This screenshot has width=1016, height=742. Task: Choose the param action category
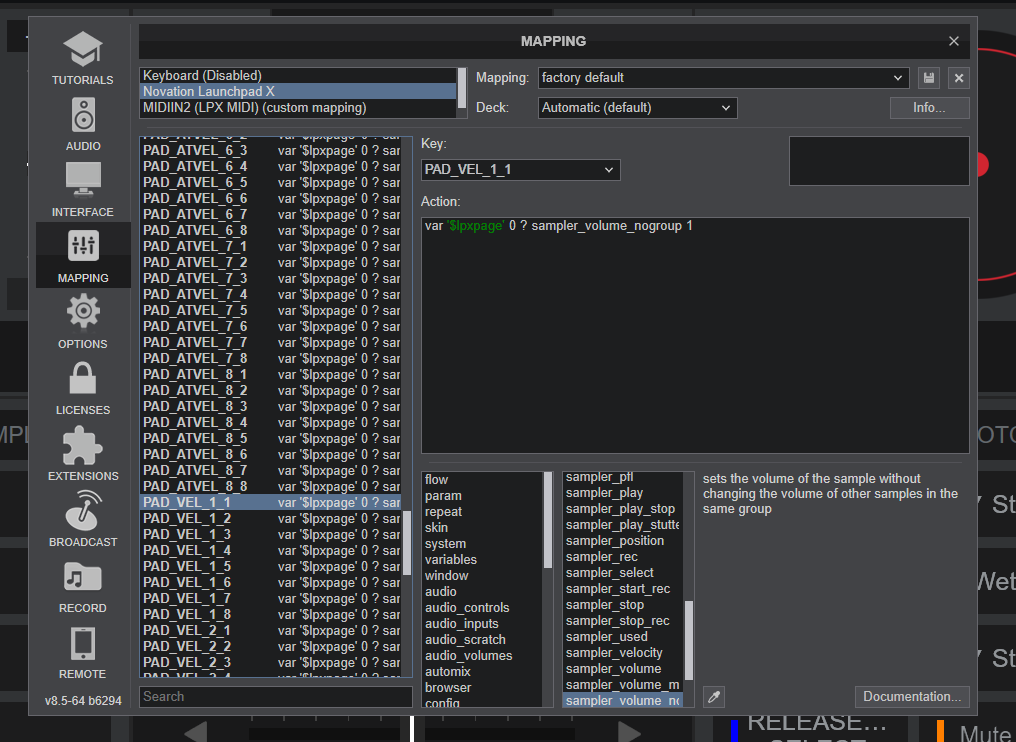[x=483, y=496]
